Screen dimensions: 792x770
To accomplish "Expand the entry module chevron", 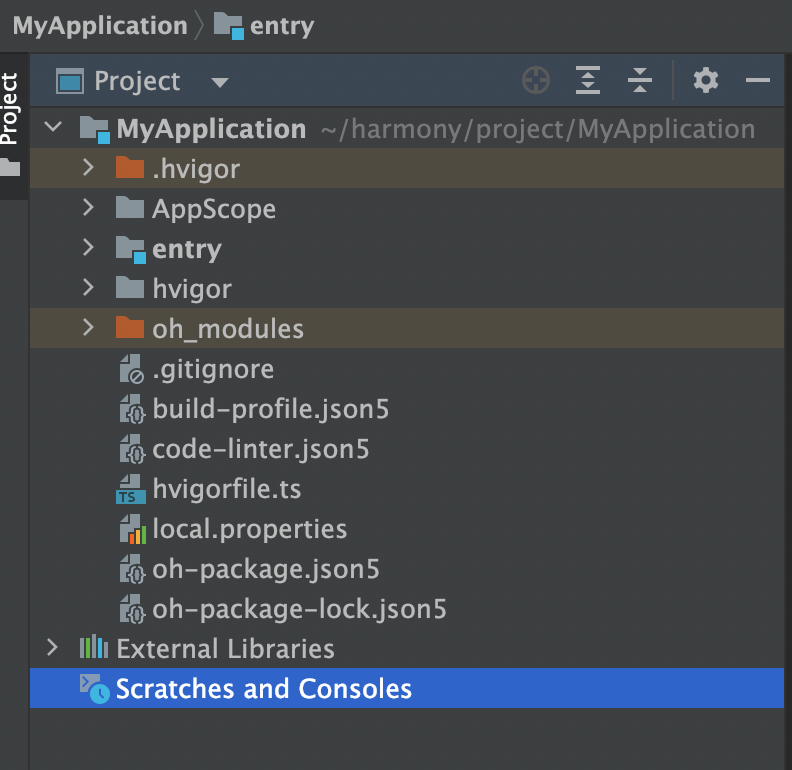I will [x=88, y=247].
